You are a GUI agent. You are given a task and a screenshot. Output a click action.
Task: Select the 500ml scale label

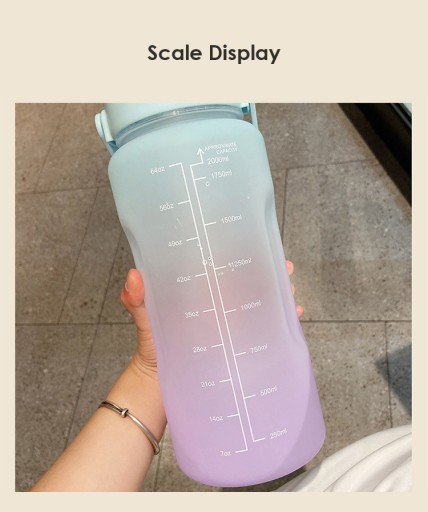[269, 392]
